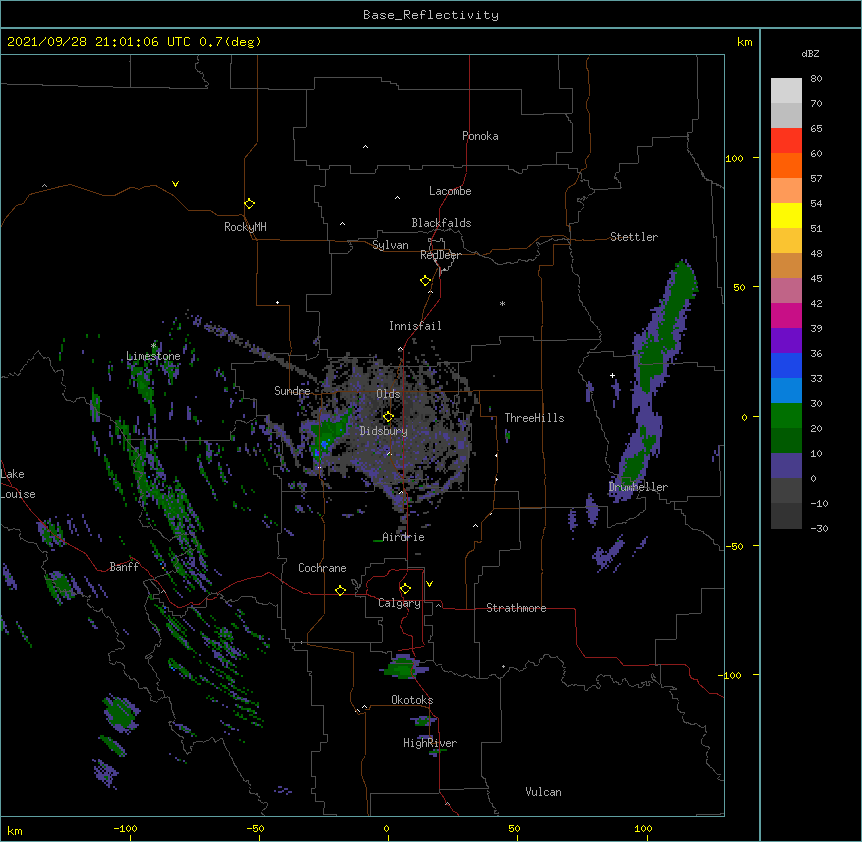The image size is (862, 842).
Task: Click the Lake Louise label
Action: (x=18, y=484)
